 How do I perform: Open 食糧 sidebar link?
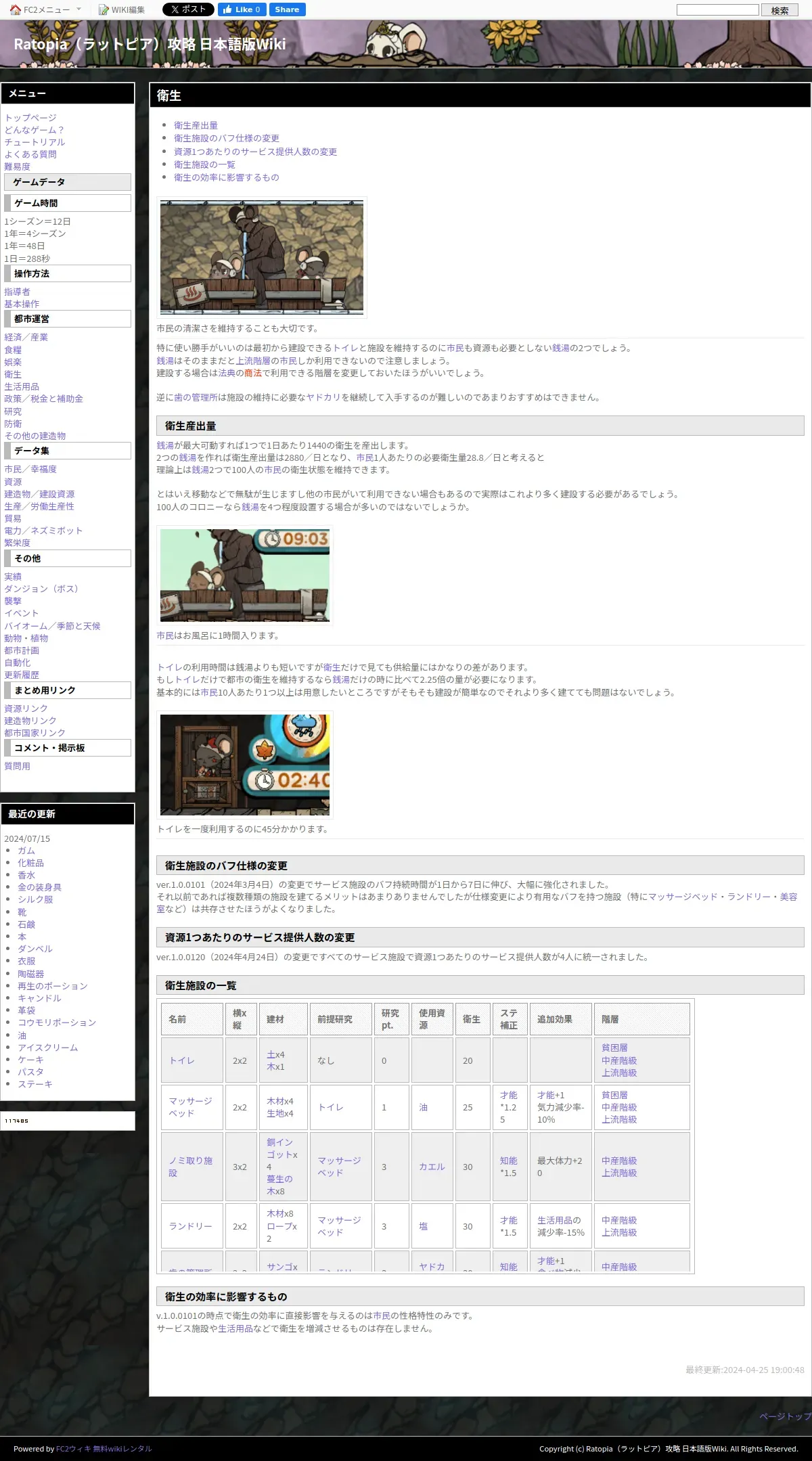(x=13, y=350)
